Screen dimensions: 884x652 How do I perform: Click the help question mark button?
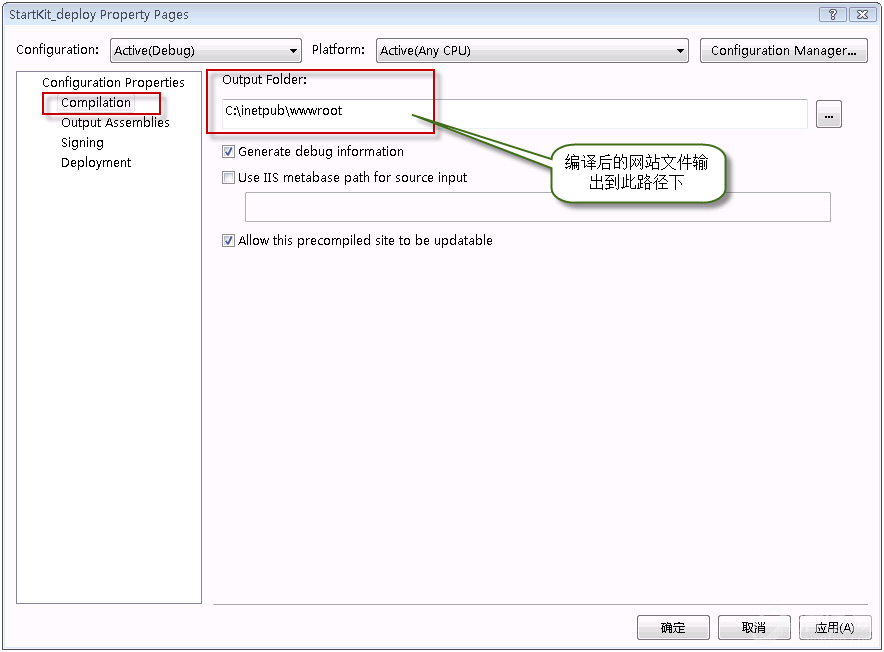(x=832, y=14)
